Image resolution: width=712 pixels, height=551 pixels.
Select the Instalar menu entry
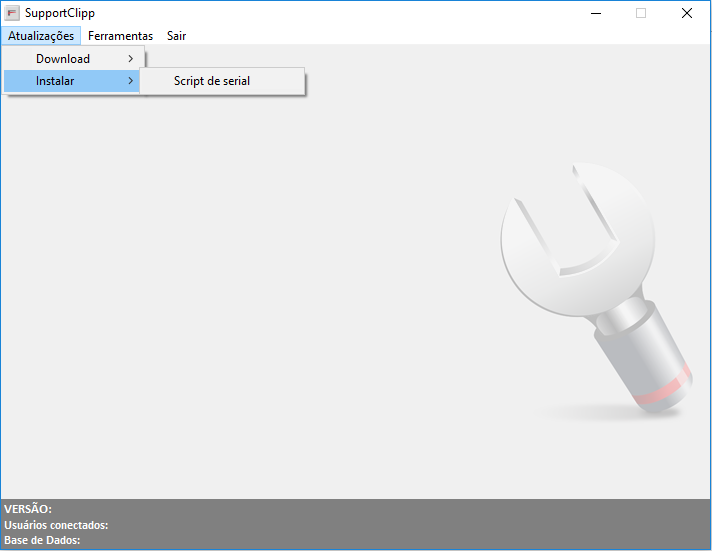point(55,81)
